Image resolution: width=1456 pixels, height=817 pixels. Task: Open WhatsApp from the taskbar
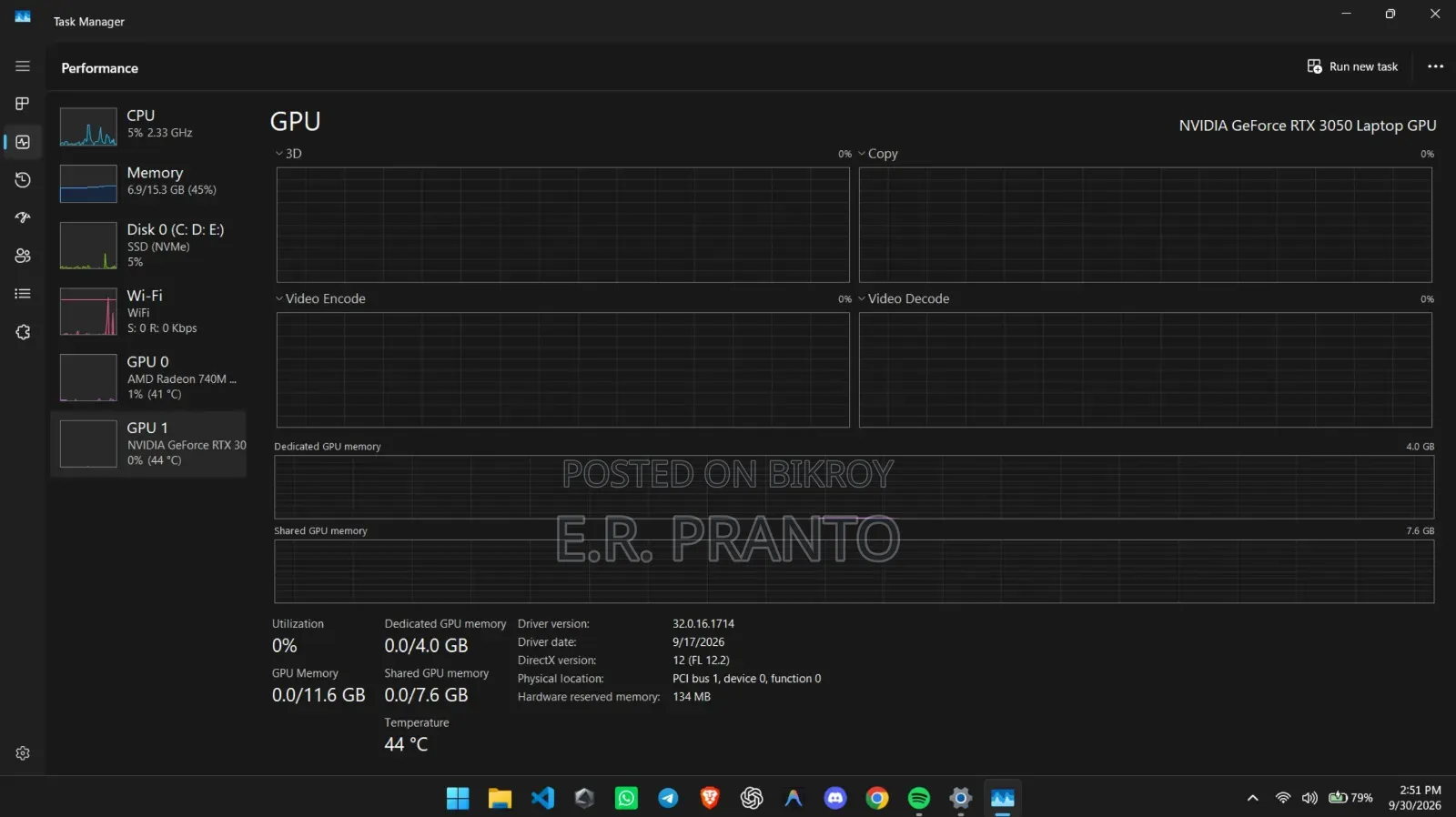tap(626, 798)
